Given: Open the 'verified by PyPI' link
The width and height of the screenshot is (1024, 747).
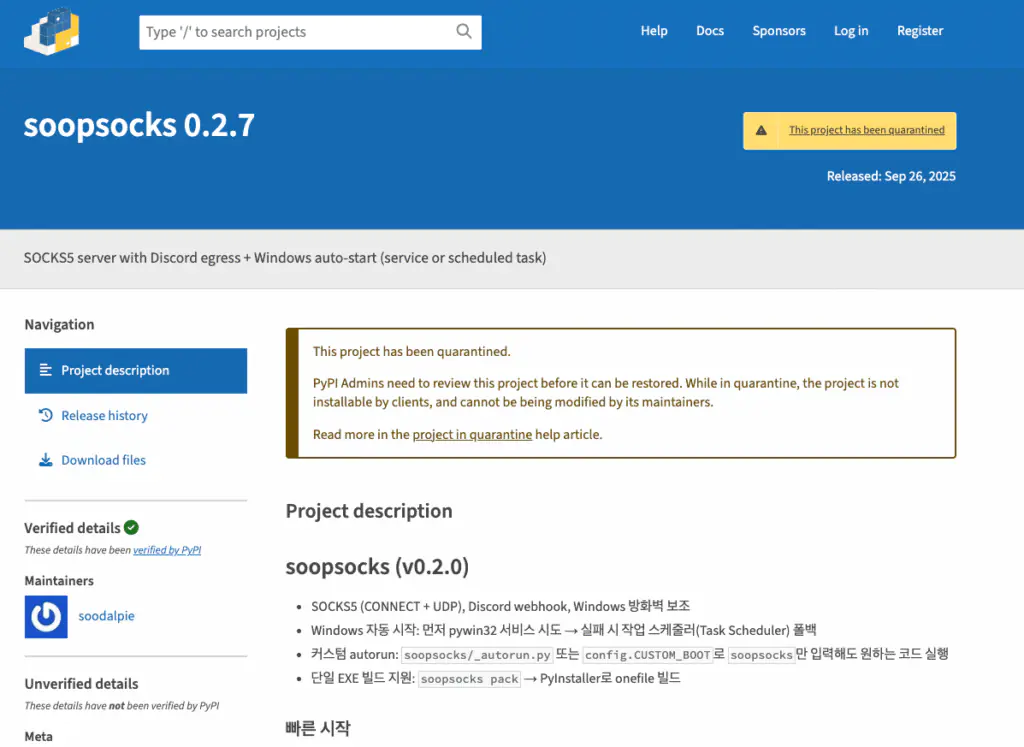Looking at the screenshot, I should pyautogui.click(x=166, y=549).
